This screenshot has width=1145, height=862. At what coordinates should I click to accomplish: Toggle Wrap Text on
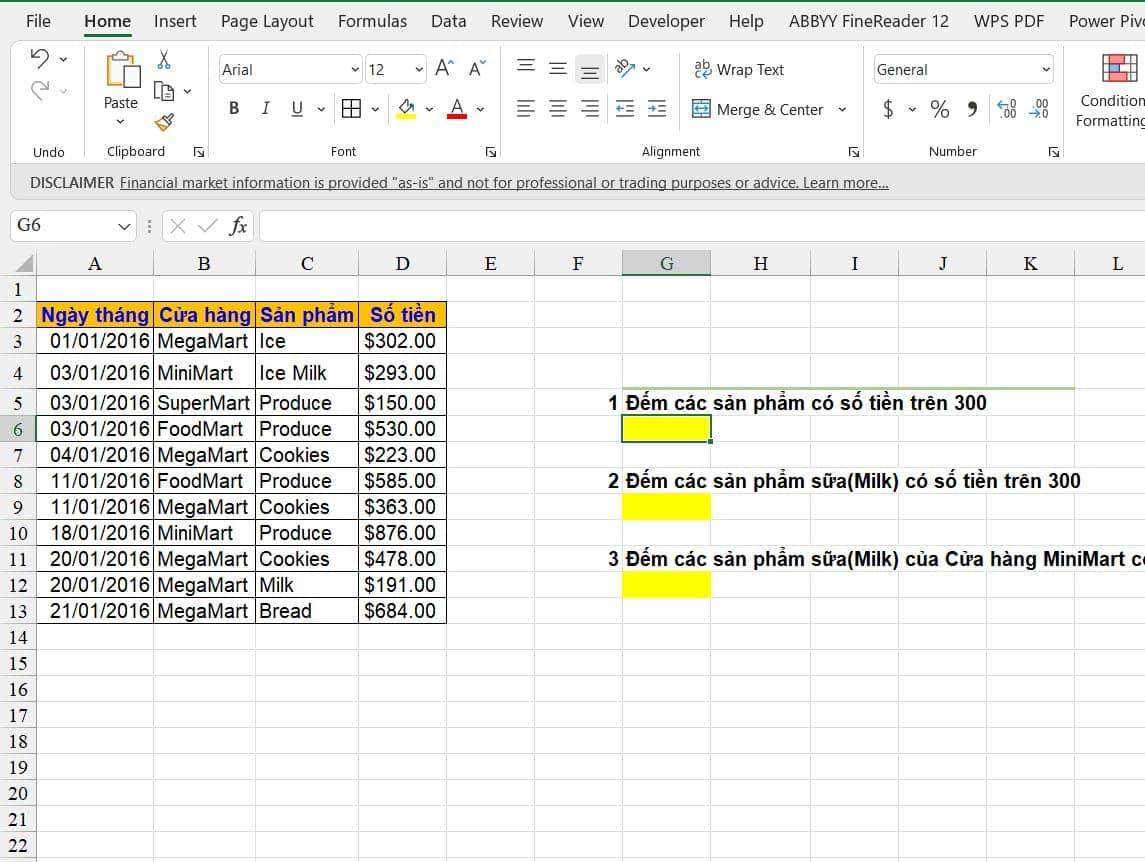(x=739, y=69)
